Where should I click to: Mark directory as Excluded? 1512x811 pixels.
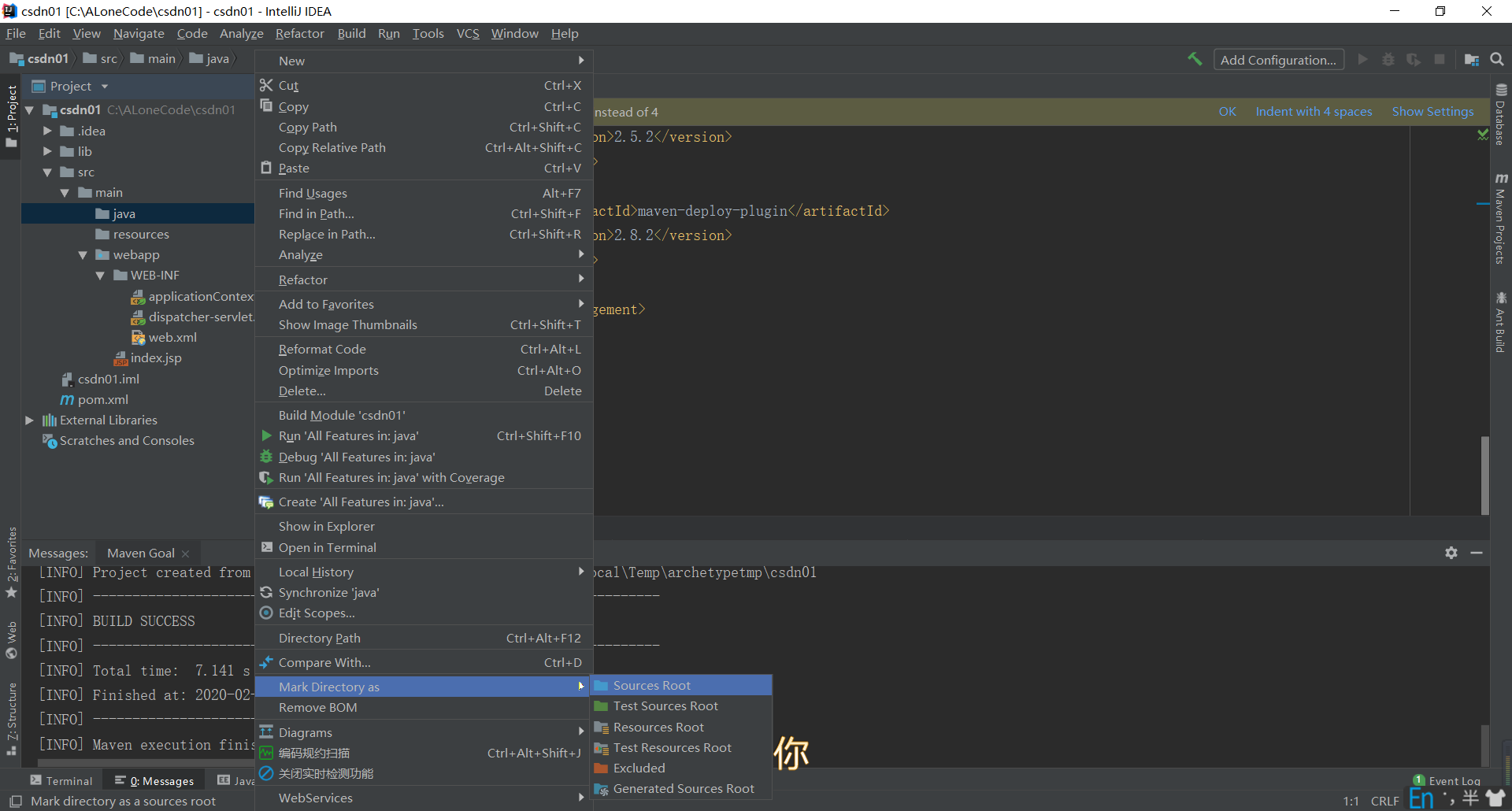click(681, 768)
